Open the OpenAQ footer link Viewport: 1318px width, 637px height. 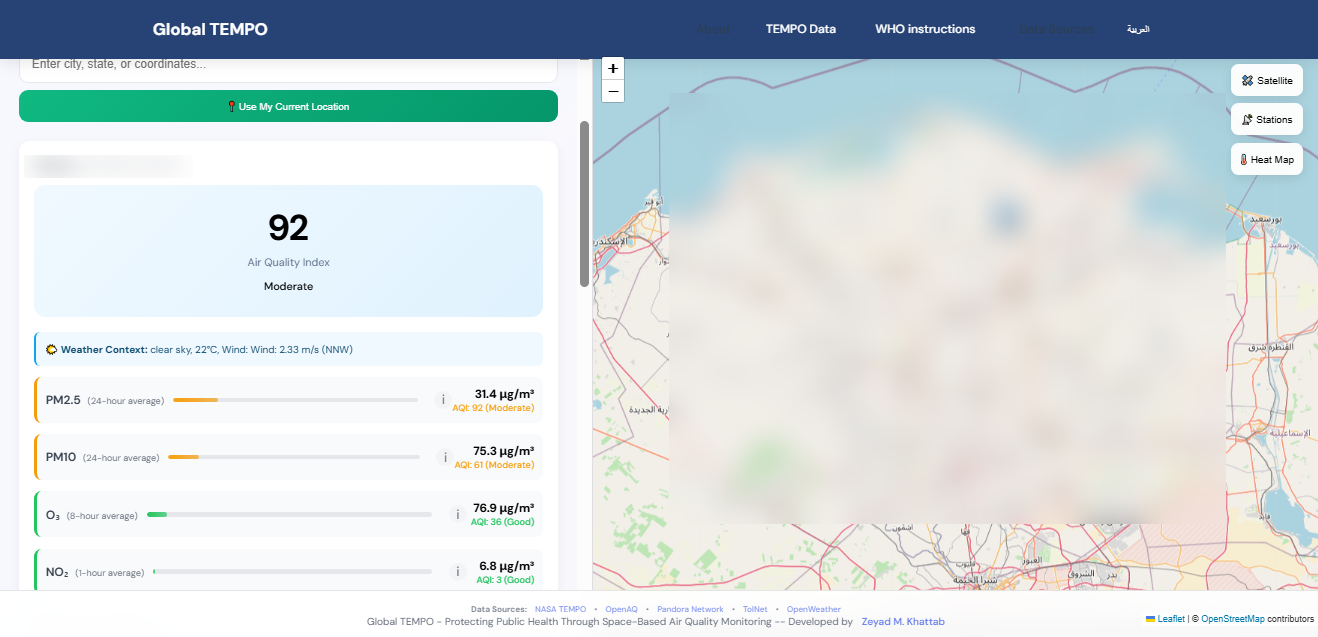click(x=621, y=609)
